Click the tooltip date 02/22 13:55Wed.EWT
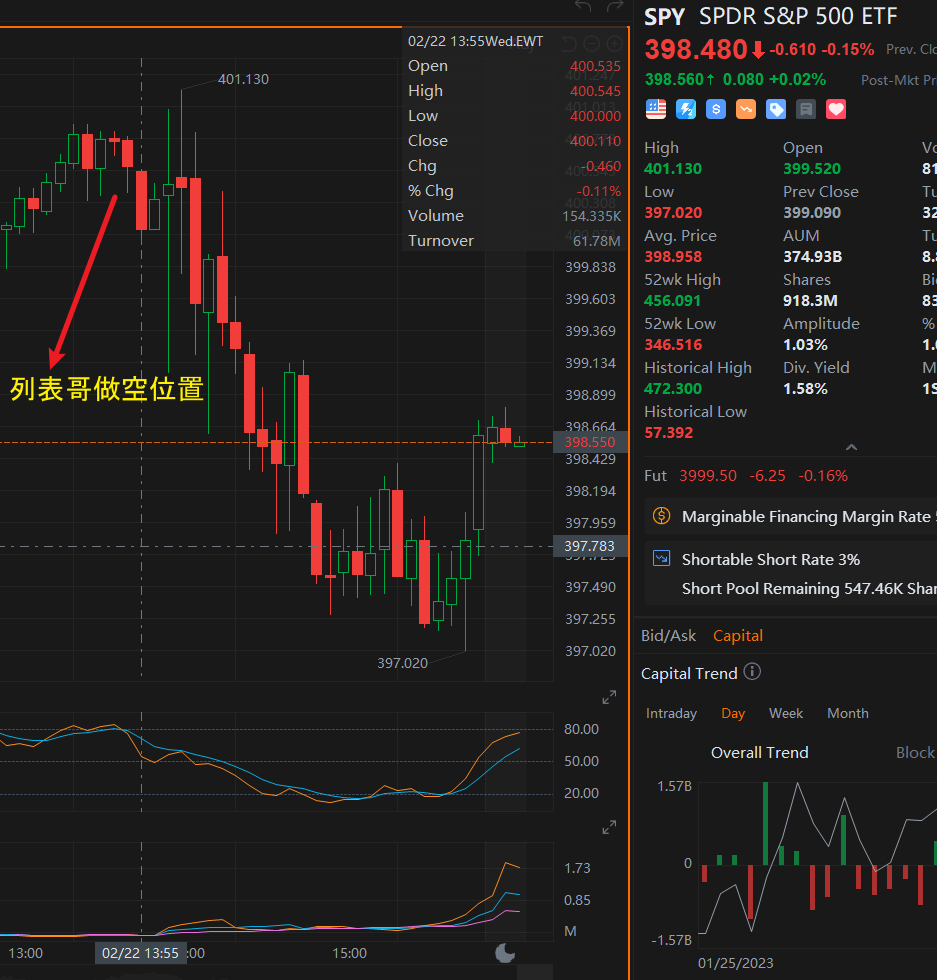 pos(476,41)
